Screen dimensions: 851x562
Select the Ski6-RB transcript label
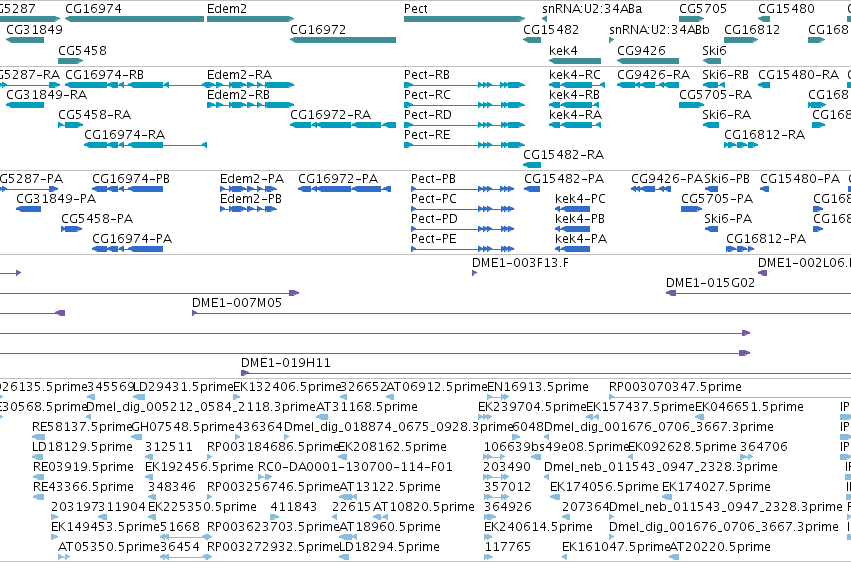(x=726, y=74)
